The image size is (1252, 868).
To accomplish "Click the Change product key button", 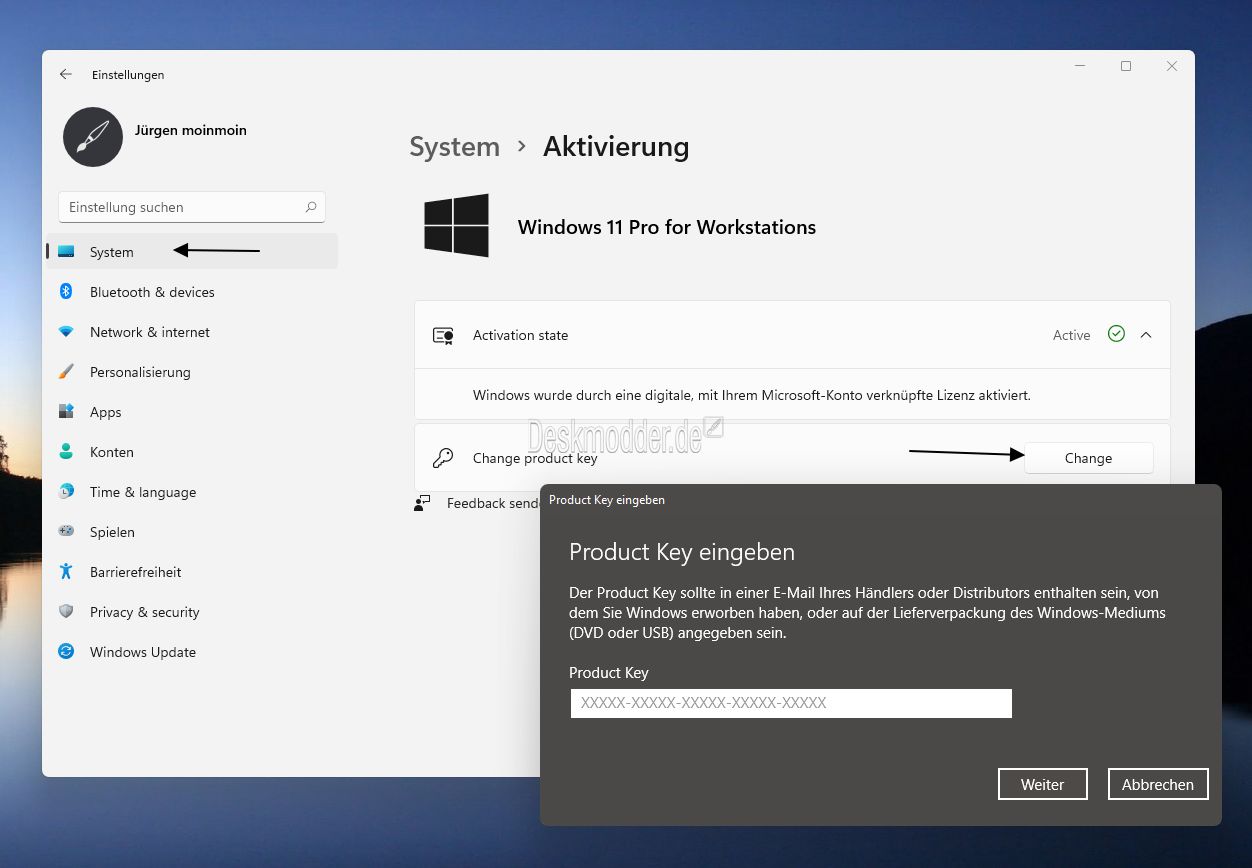I will tap(1088, 458).
